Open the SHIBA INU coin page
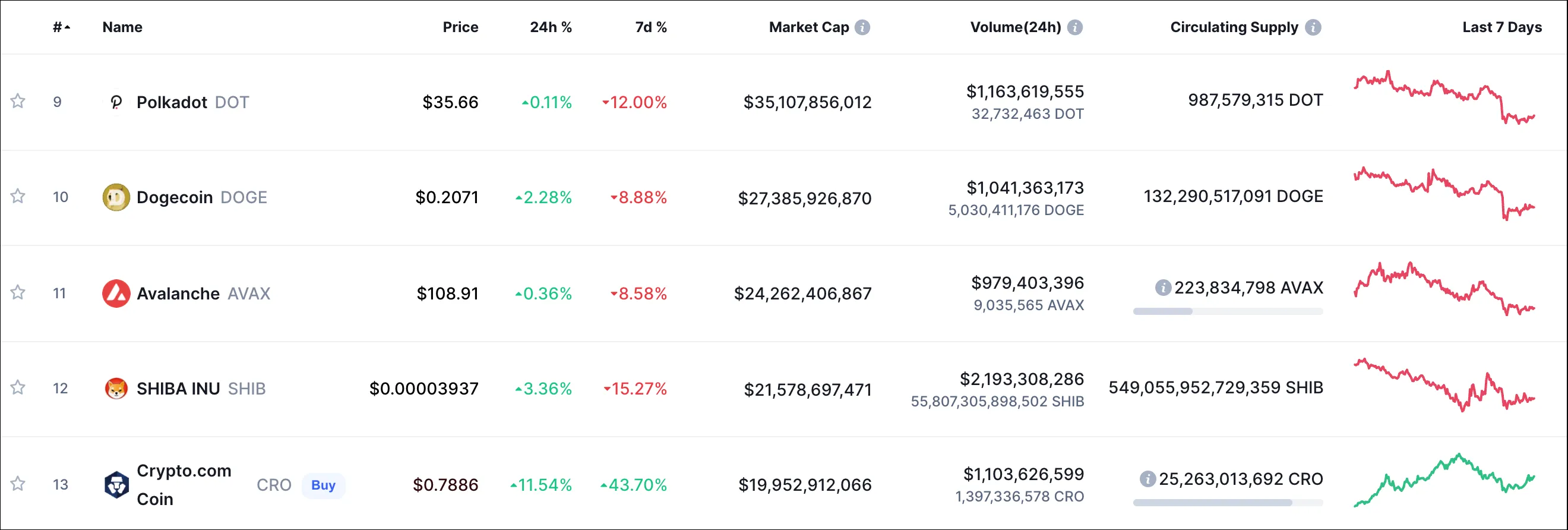This screenshot has width=1568, height=530. 178,388
